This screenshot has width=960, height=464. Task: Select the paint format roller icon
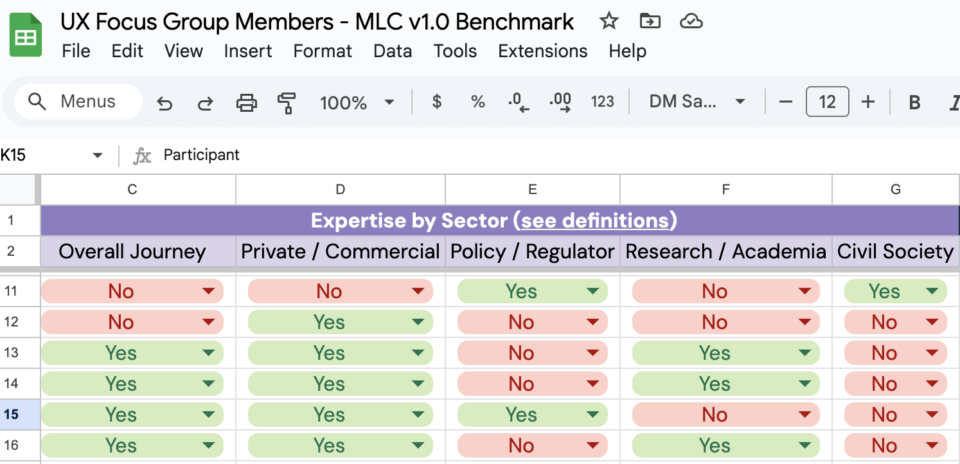pos(287,102)
